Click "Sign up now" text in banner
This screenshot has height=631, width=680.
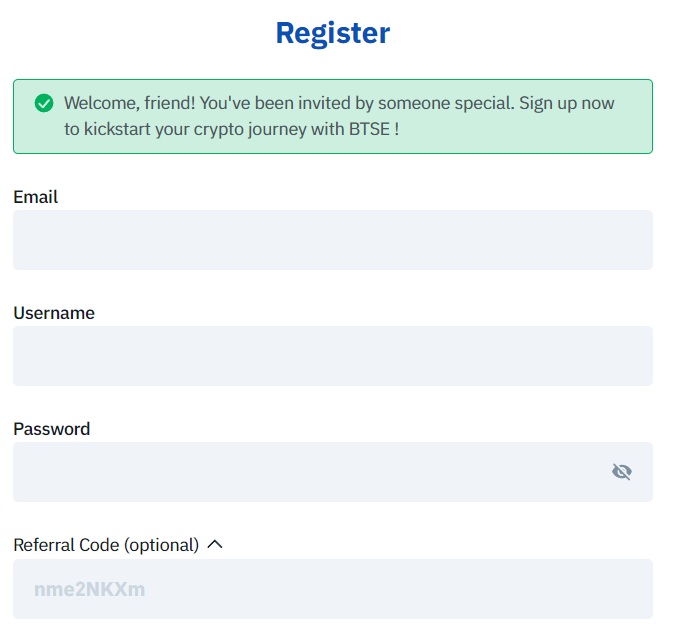click(567, 103)
